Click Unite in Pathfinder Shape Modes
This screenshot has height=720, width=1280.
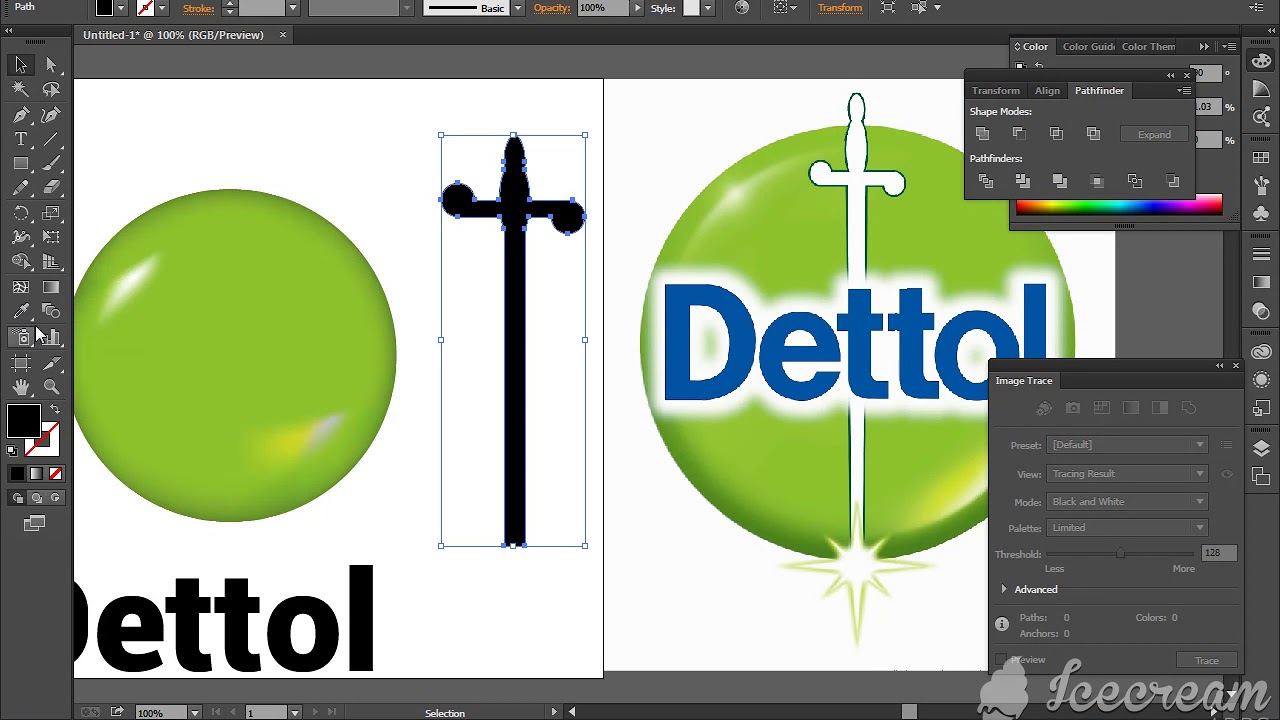click(x=982, y=134)
